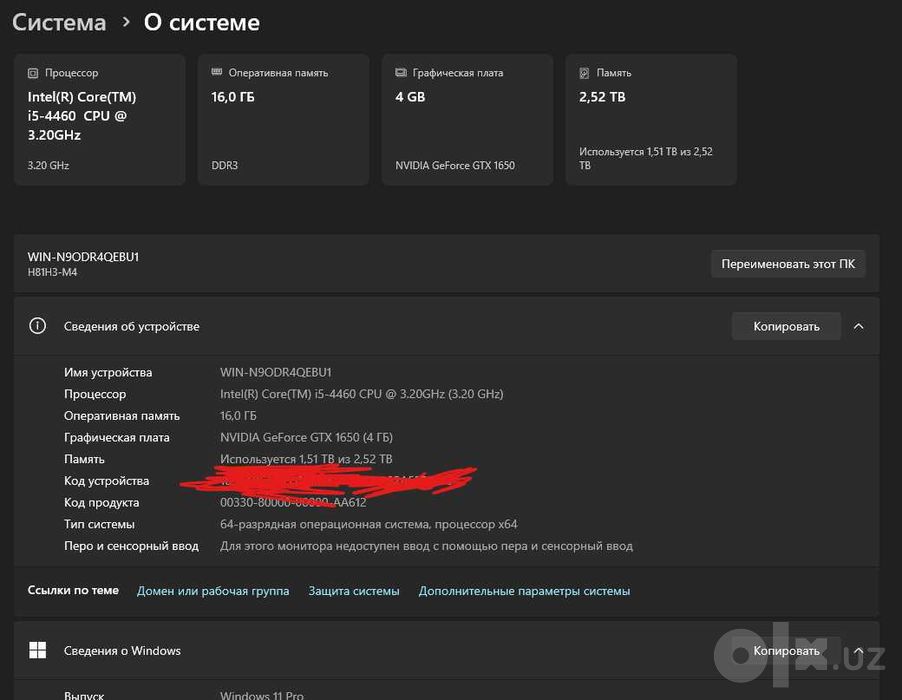Screen dimensions: 902x700
Task: Click the disk icon in Память card
Action: point(584,73)
